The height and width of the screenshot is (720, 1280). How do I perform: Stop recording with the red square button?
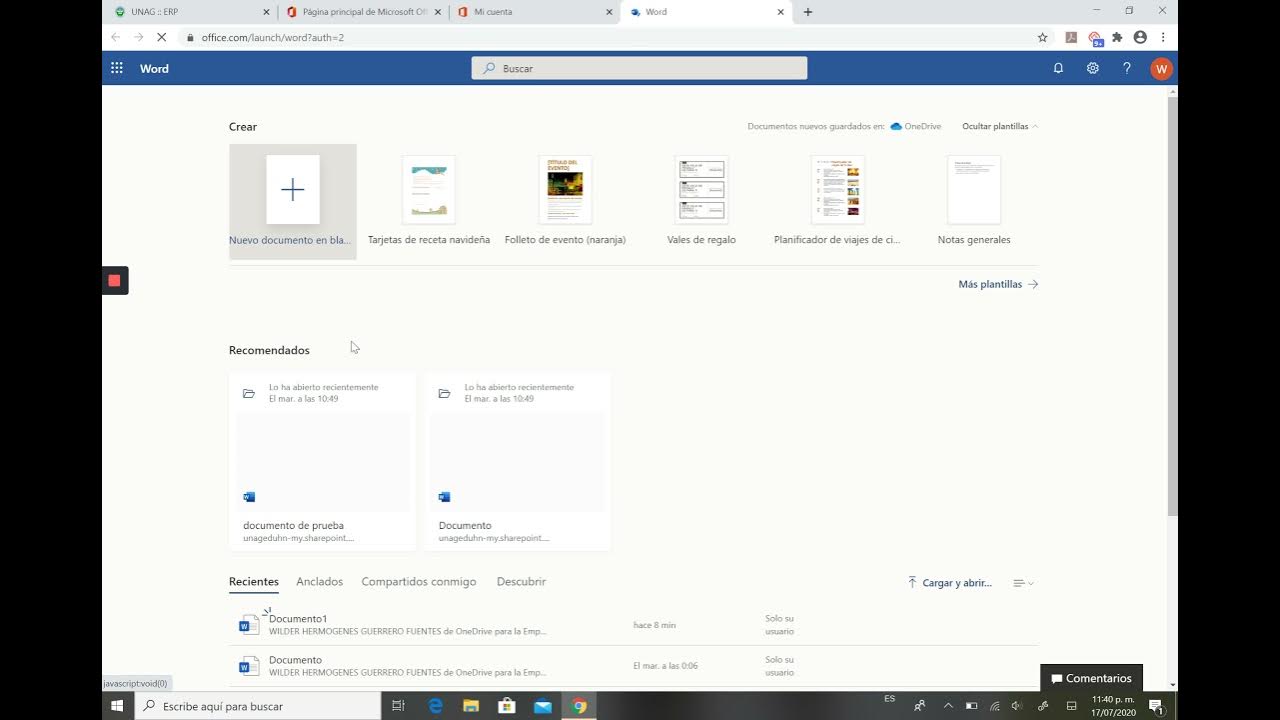coord(114,281)
